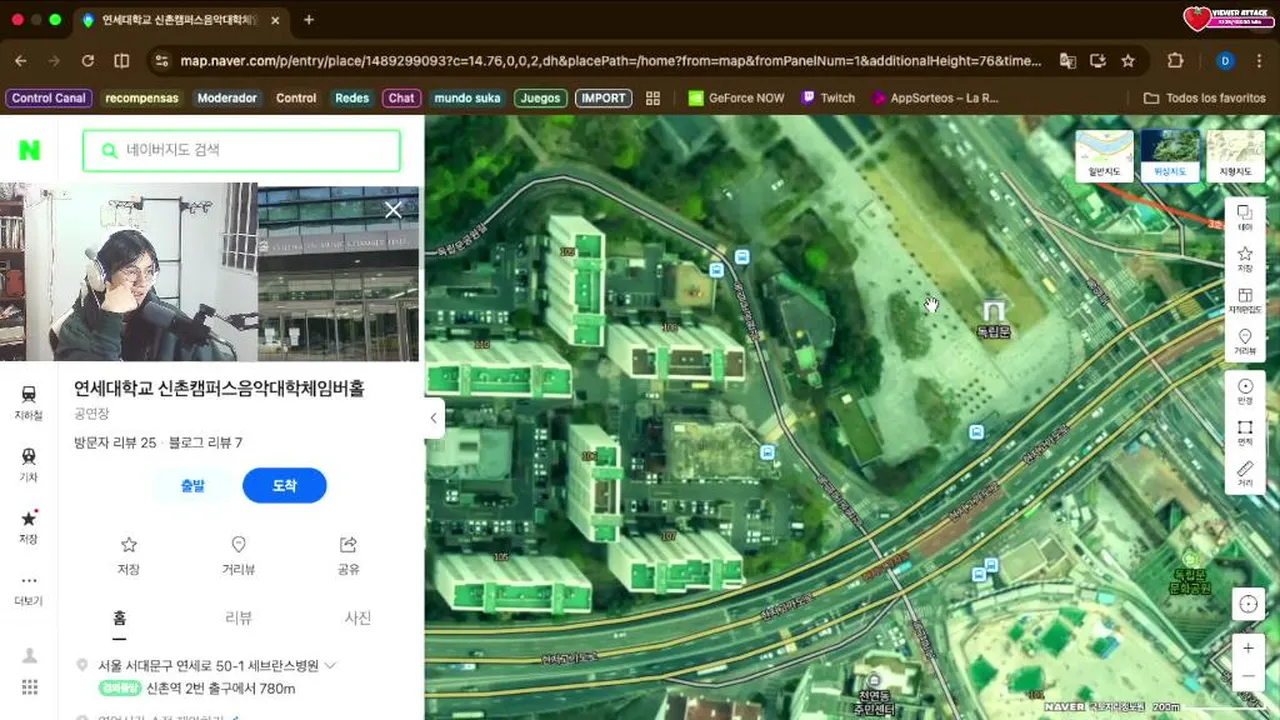Image resolution: width=1280 pixels, height=720 pixels.
Task: Open the Twitch bookmark
Action: pyautogui.click(x=828, y=98)
